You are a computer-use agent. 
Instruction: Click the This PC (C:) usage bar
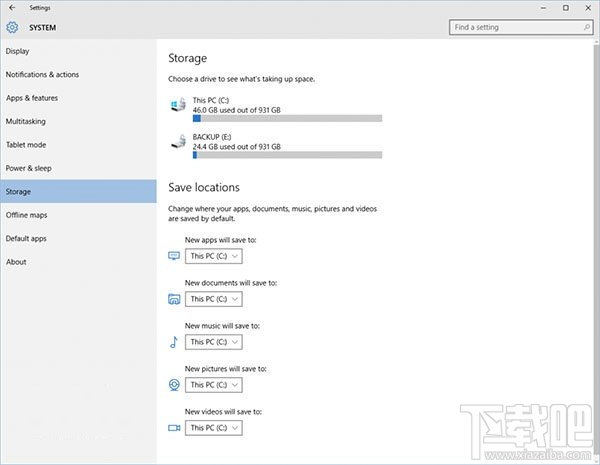[287, 118]
